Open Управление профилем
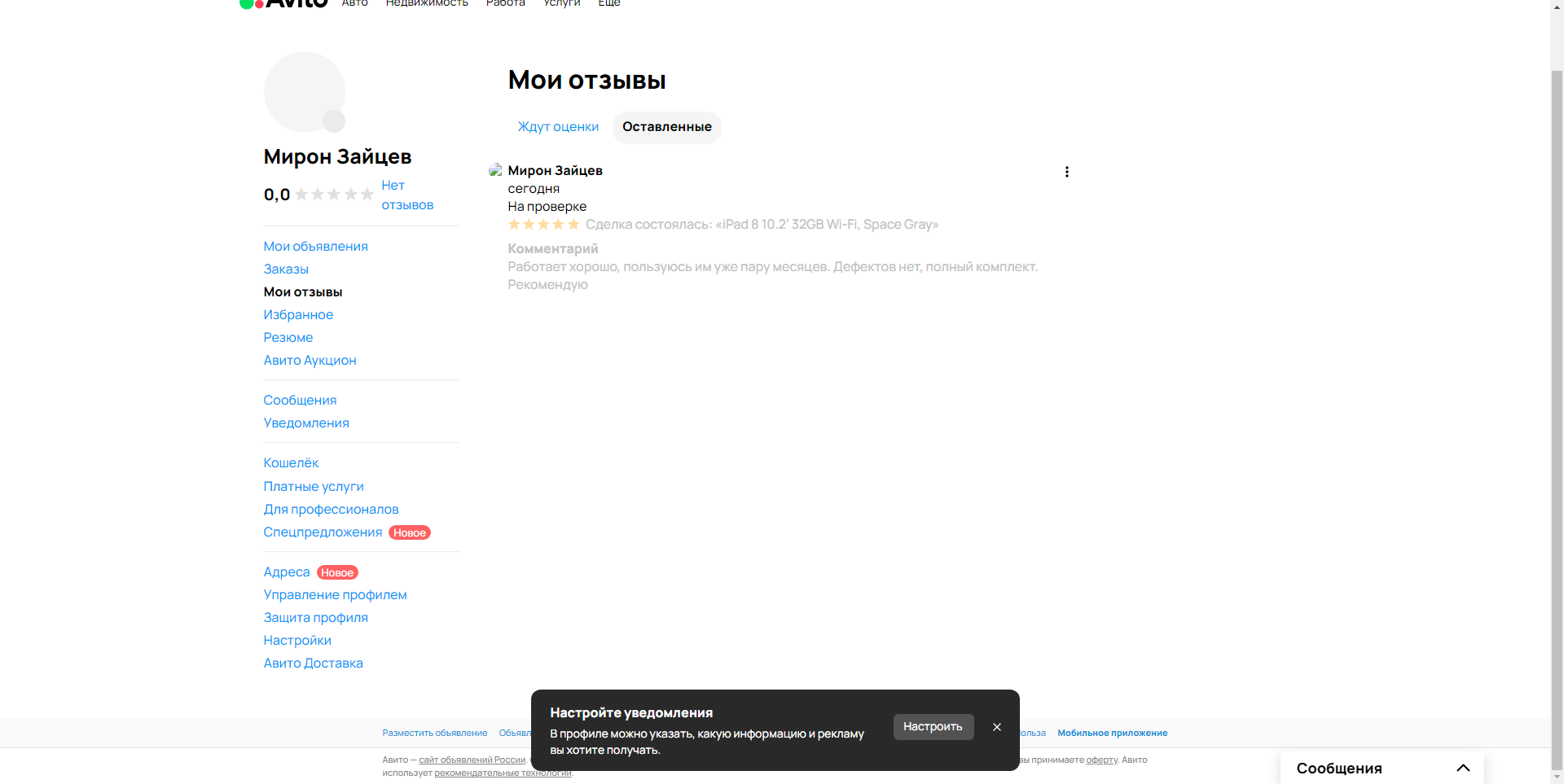 tap(335, 595)
